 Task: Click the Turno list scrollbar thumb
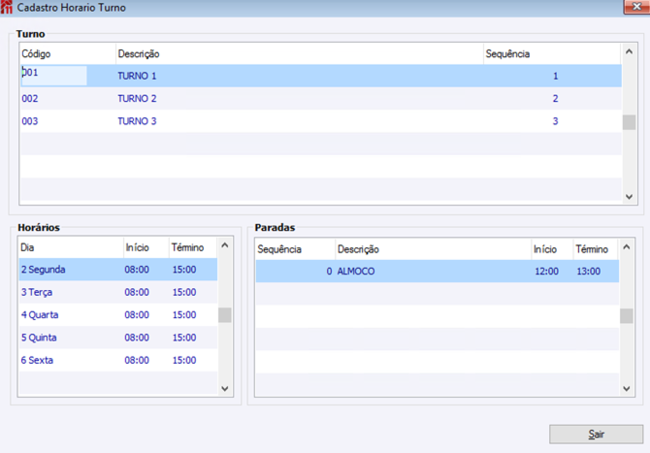[629, 122]
